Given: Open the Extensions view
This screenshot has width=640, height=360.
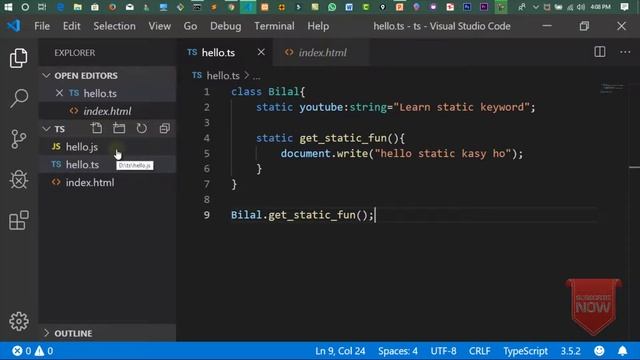Looking at the screenshot, I should pyautogui.click(x=19, y=220).
